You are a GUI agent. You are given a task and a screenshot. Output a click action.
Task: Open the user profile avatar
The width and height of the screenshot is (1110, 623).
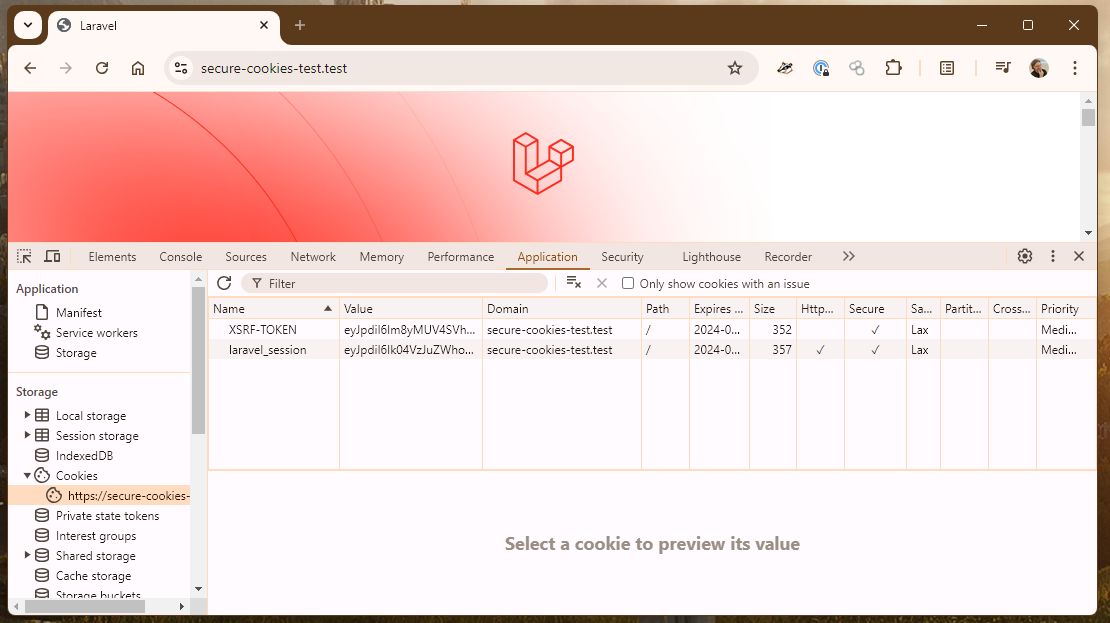(1039, 68)
